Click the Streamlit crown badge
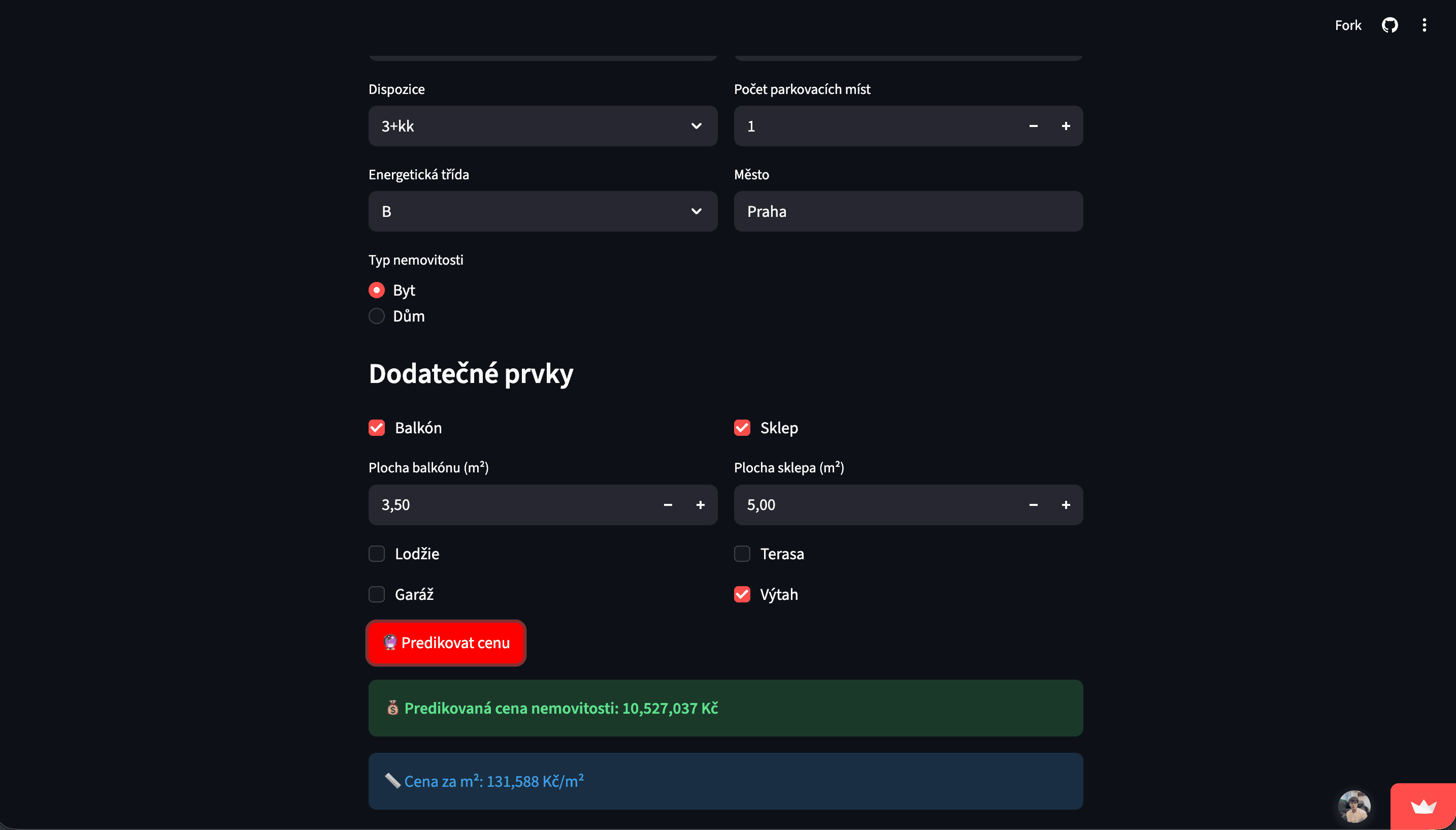The width and height of the screenshot is (1456, 830). [x=1423, y=807]
